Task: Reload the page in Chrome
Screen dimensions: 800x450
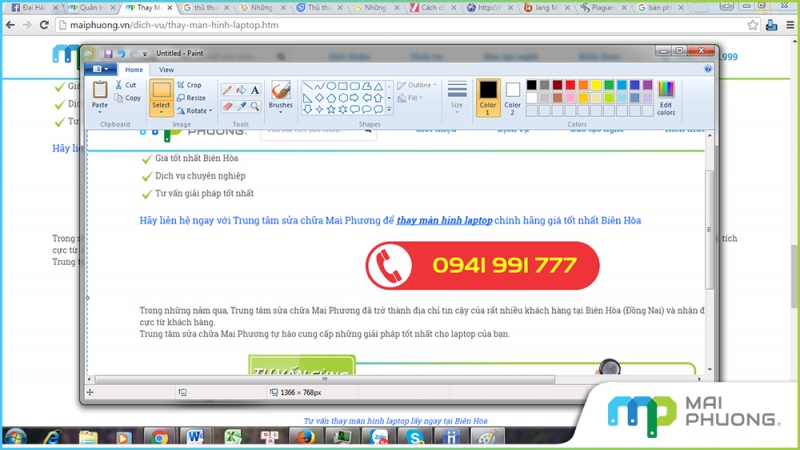Action: [44, 25]
